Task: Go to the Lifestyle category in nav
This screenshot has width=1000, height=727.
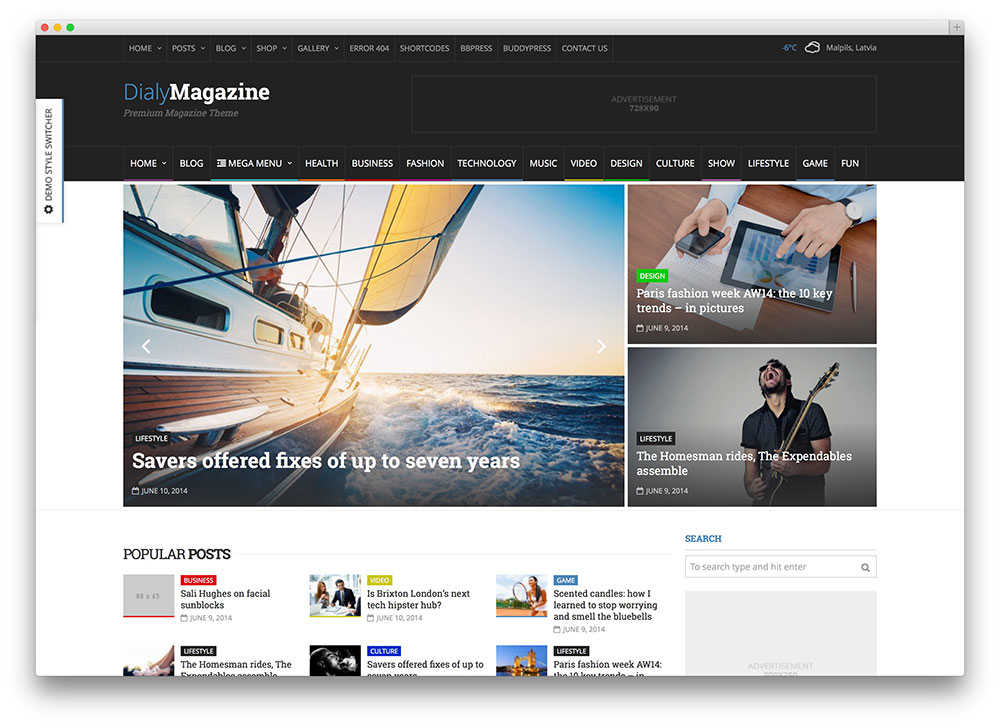Action: point(768,163)
